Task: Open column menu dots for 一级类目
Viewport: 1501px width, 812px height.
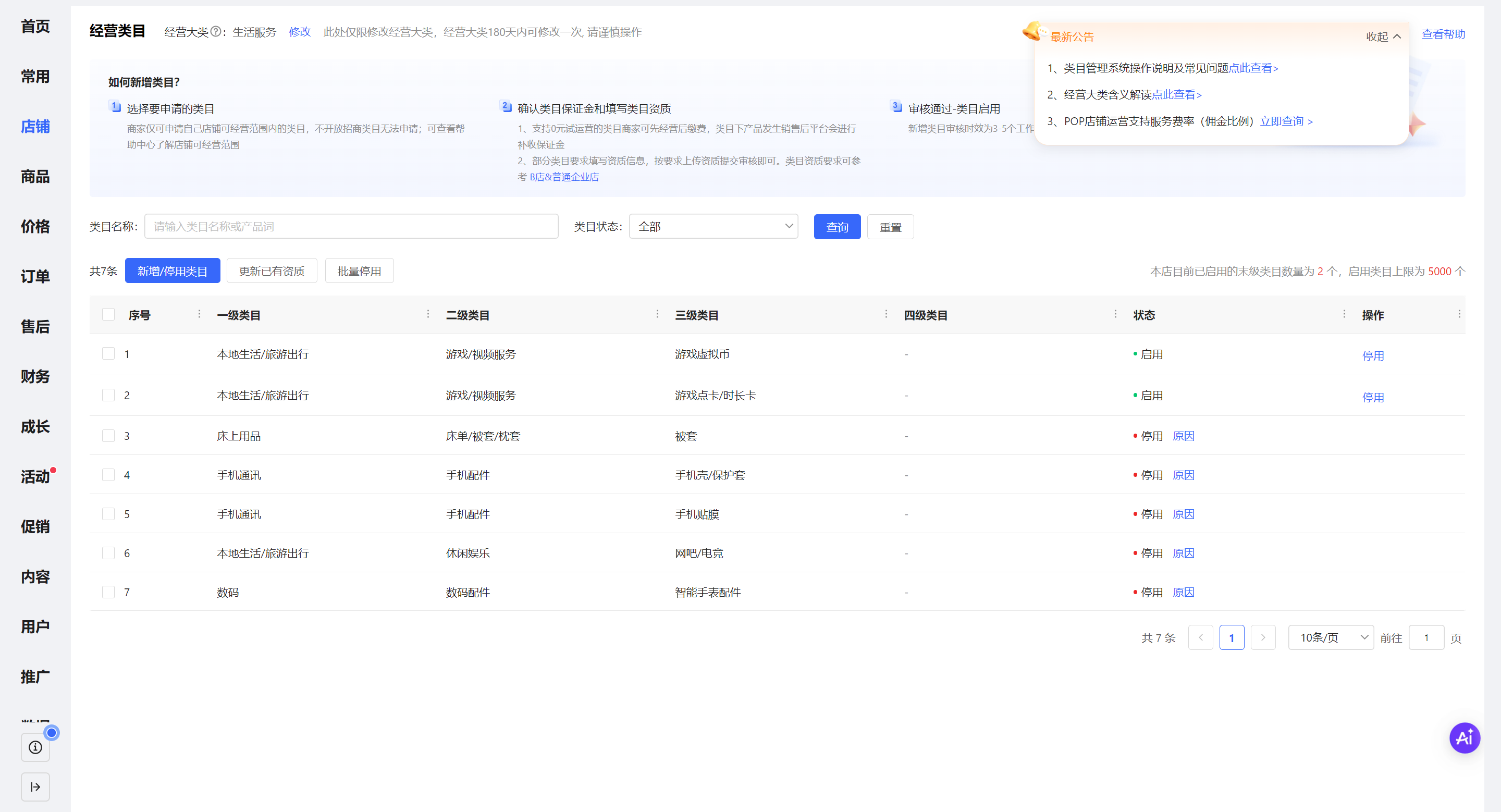Action: point(428,314)
